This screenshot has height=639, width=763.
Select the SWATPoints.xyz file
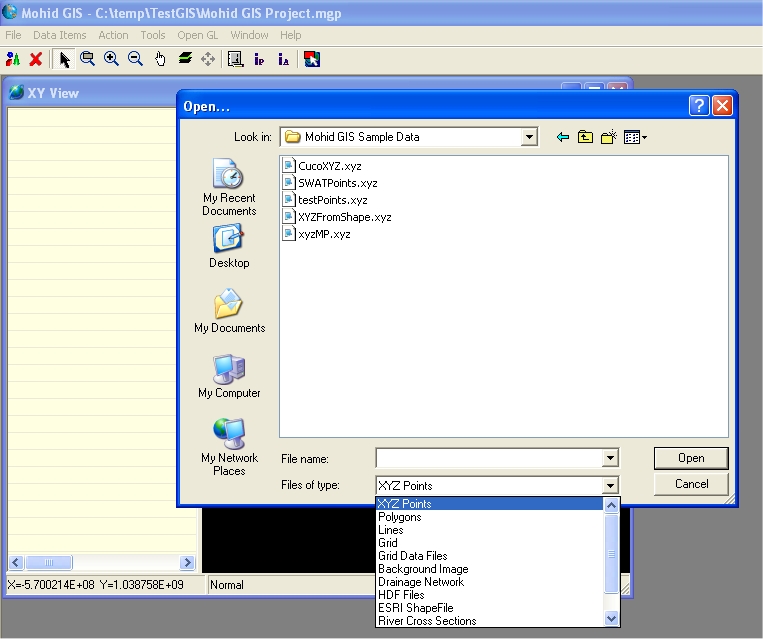pyautogui.click(x=337, y=183)
